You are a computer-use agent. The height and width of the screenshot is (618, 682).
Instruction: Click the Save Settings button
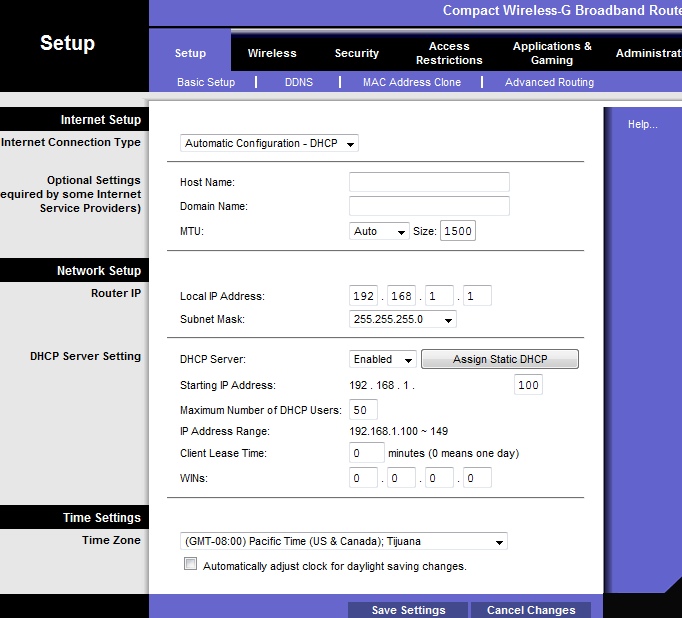pyautogui.click(x=408, y=610)
